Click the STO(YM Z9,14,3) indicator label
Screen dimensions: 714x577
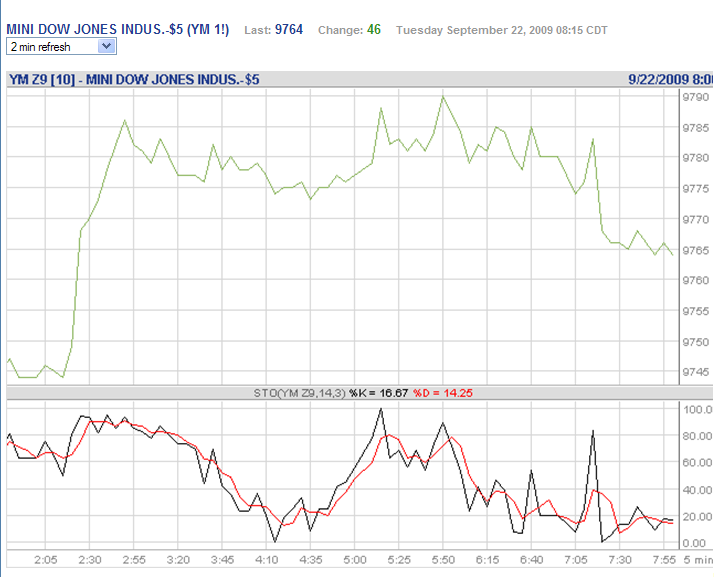pyautogui.click(x=300, y=393)
